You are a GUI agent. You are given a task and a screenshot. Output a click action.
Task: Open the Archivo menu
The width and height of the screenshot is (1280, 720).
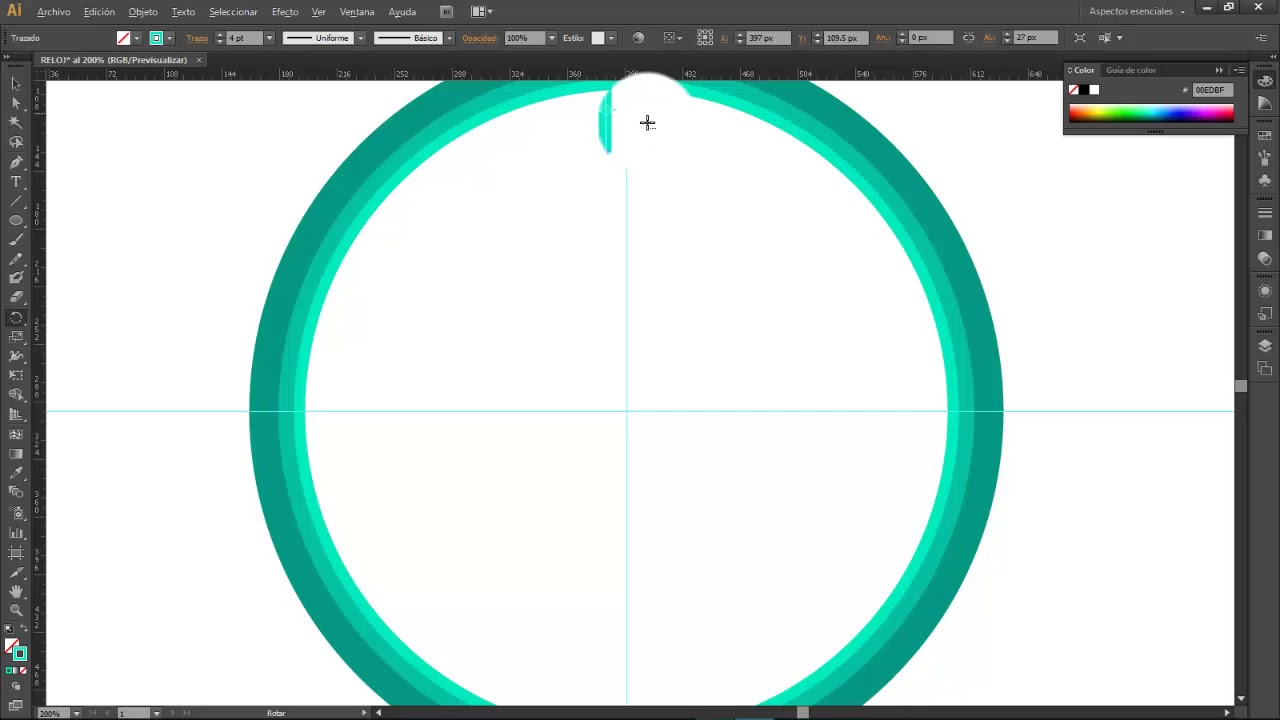click(x=54, y=12)
